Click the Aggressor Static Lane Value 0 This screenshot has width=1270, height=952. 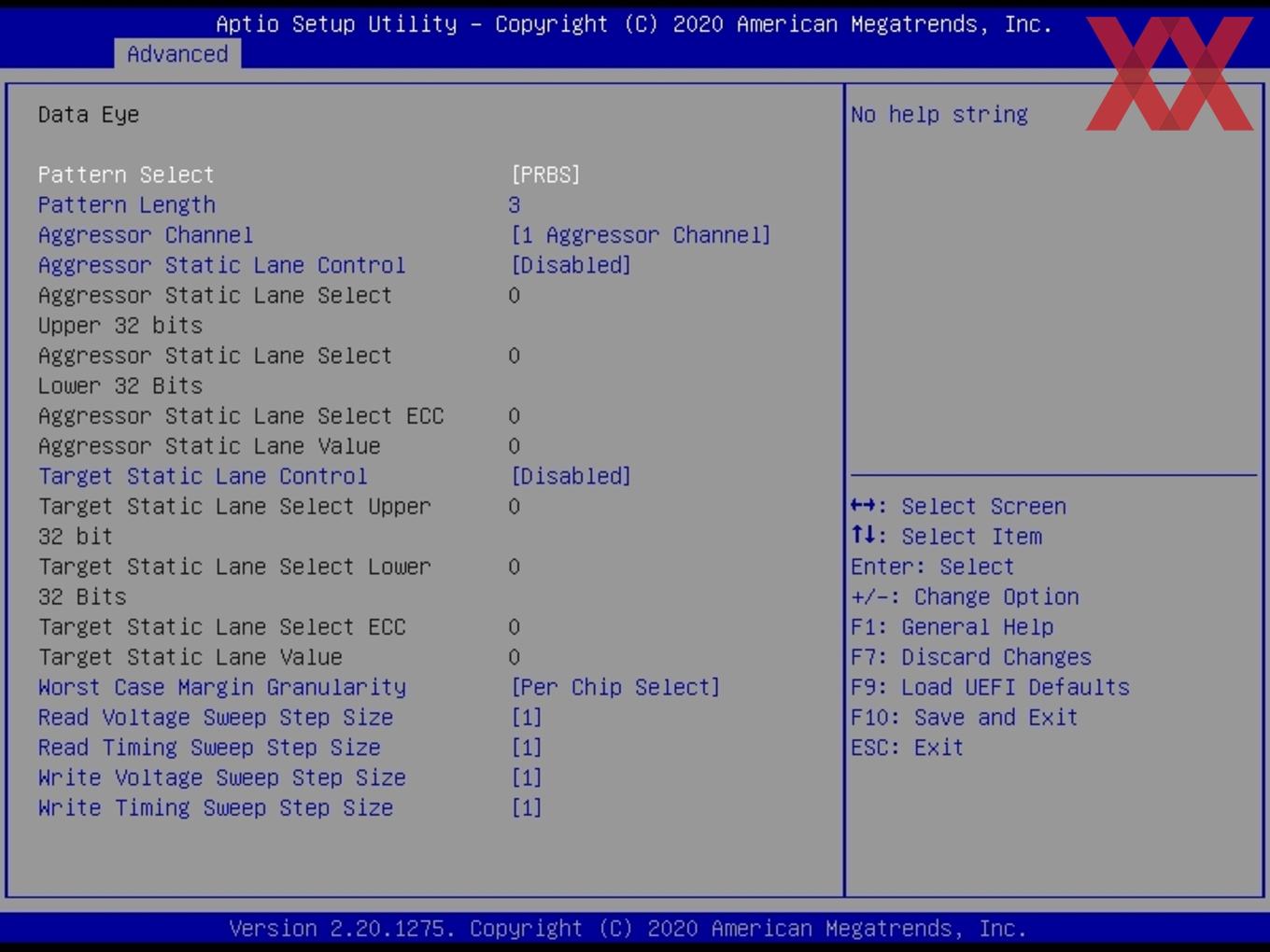[515, 446]
